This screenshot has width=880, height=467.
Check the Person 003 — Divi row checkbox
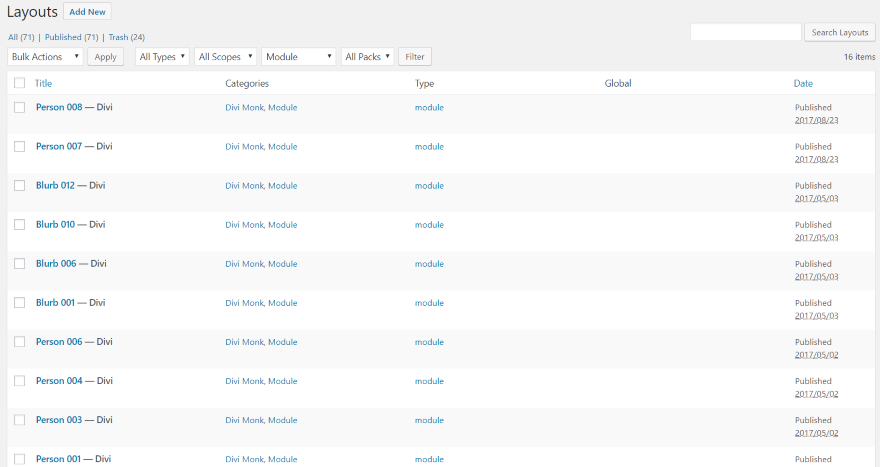click(20, 420)
